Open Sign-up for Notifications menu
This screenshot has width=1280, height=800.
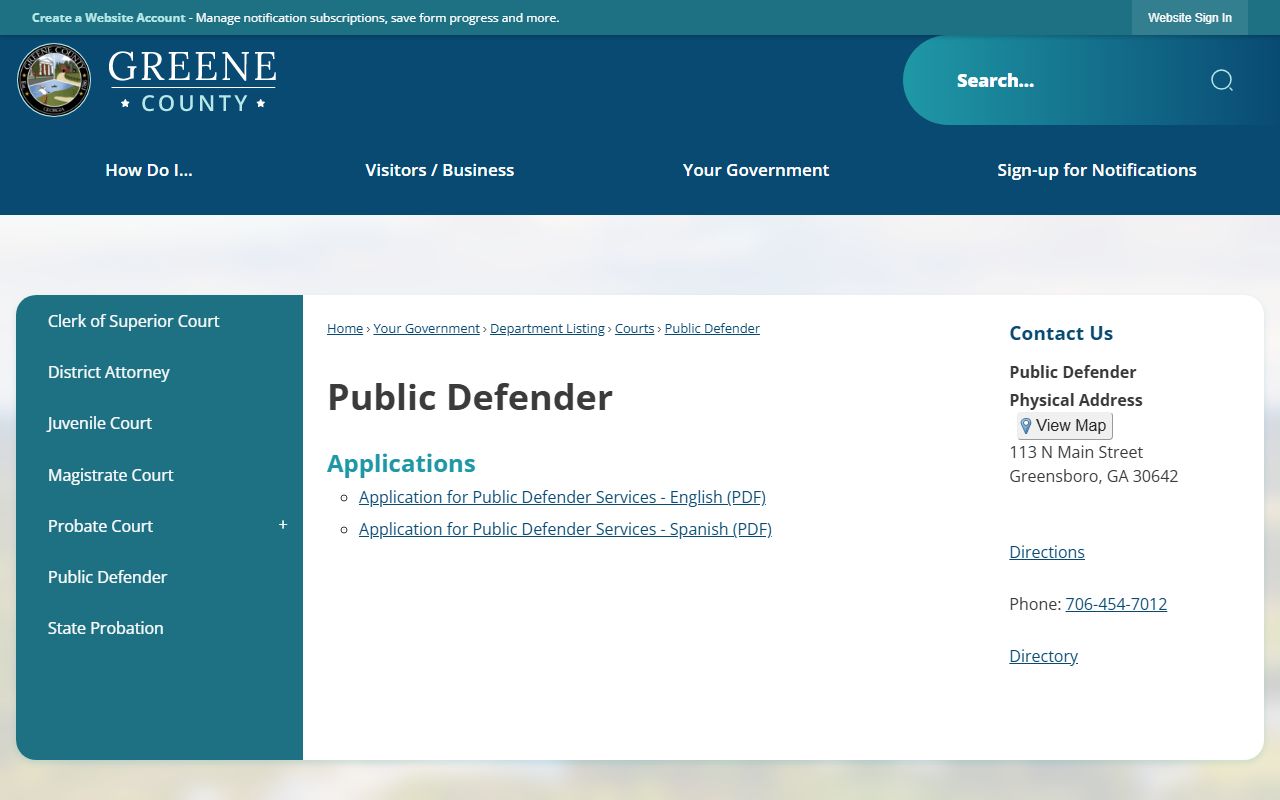click(1097, 170)
